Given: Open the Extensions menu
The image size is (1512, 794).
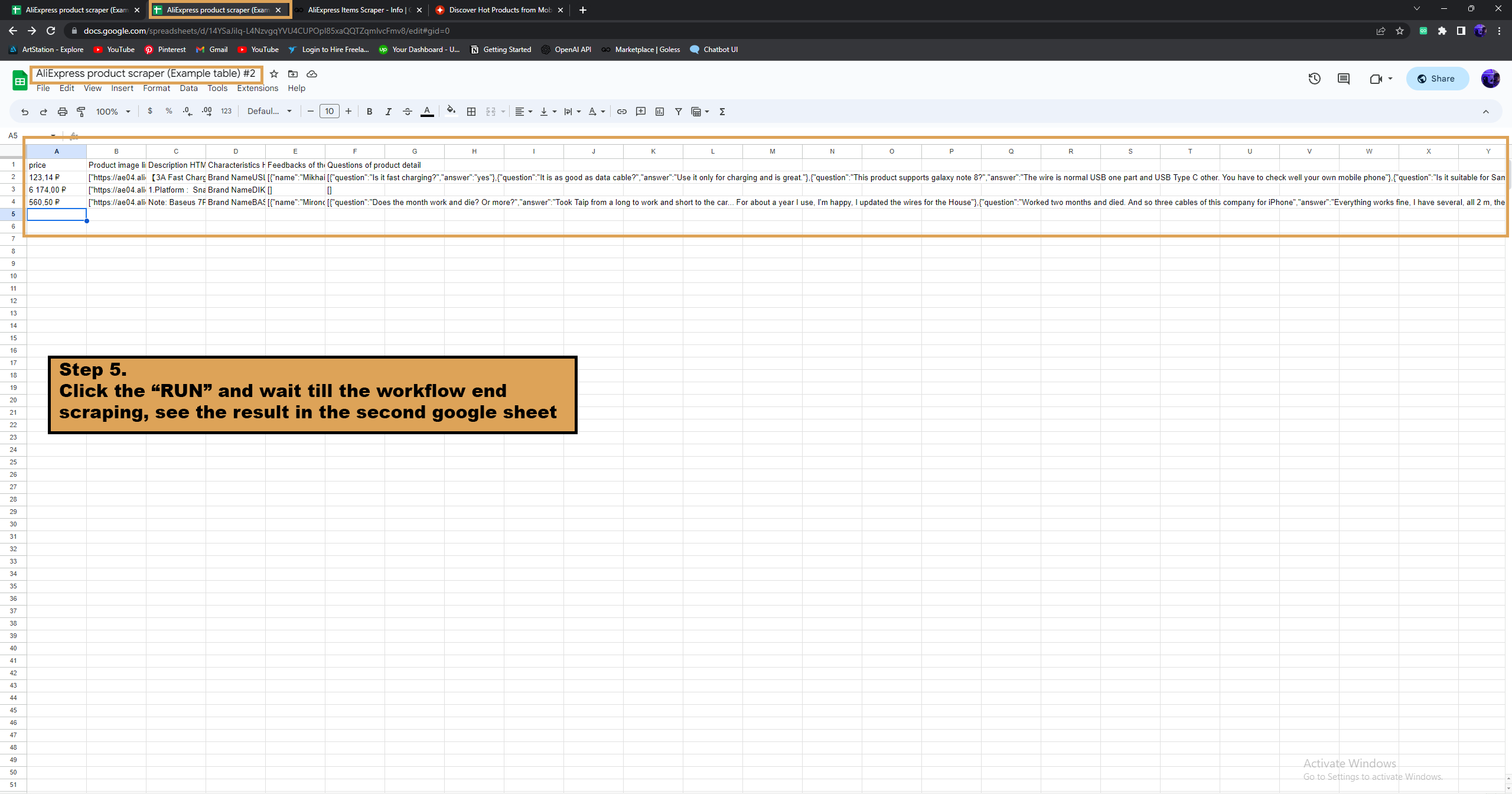Looking at the screenshot, I should click(258, 88).
